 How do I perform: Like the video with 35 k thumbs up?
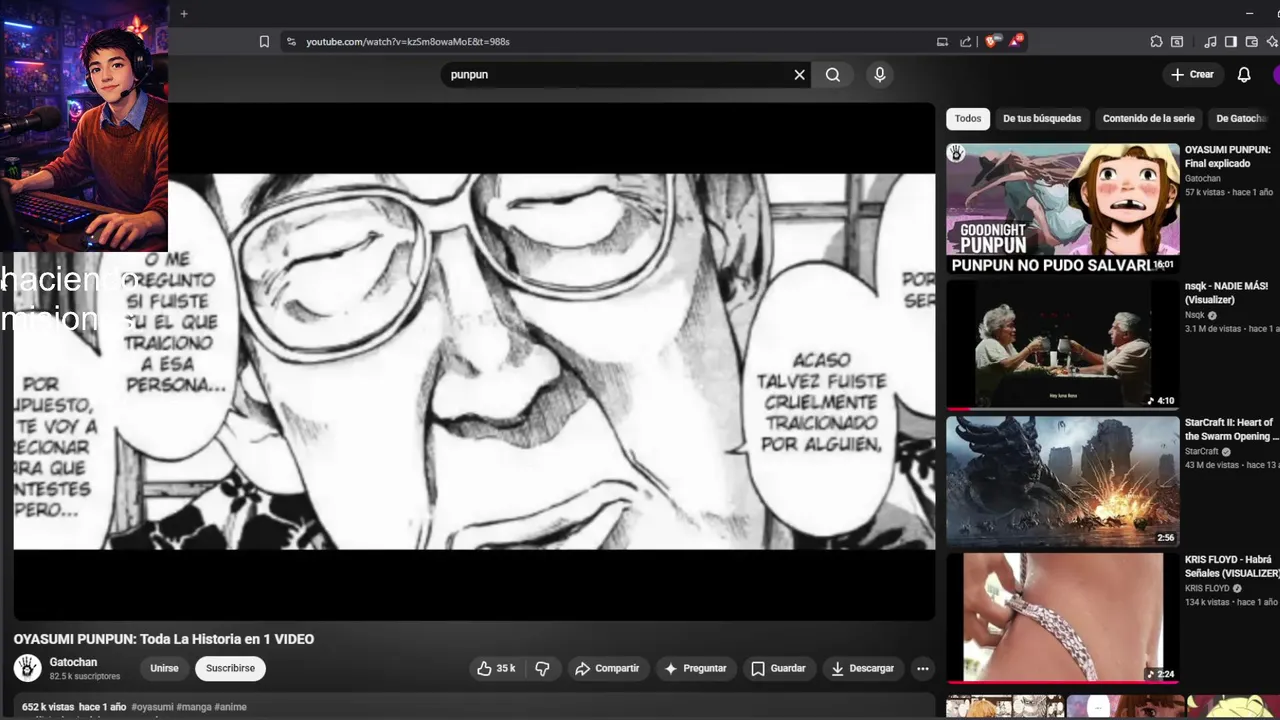click(x=497, y=668)
